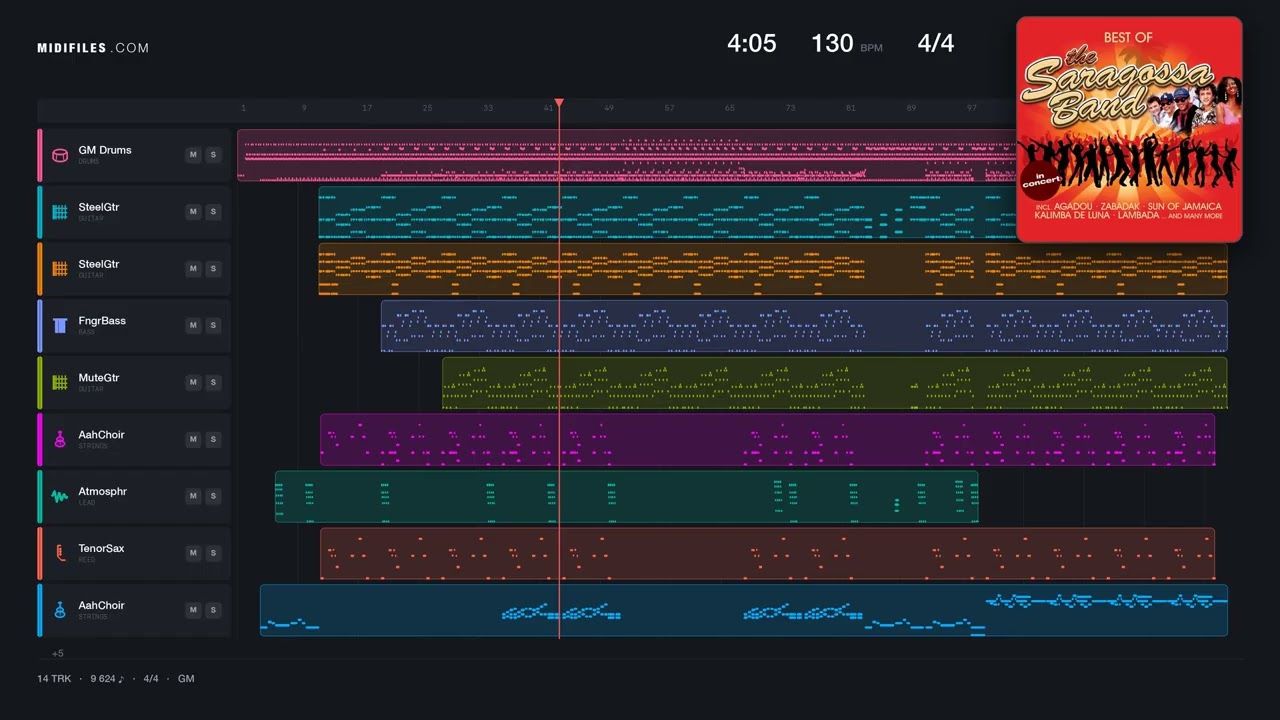Click the 130 BPM tempo display
1280x720 pixels.
click(x=846, y=43)
